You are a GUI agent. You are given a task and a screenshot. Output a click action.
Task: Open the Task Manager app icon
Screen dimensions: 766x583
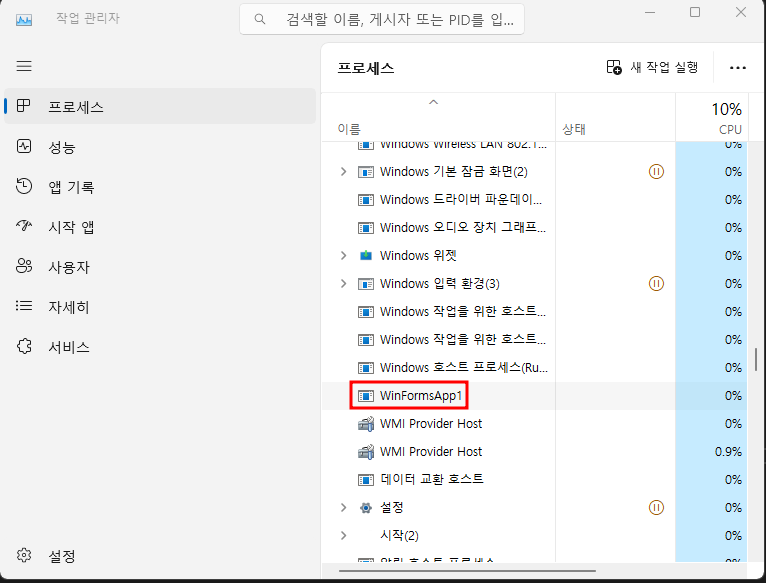24,20
